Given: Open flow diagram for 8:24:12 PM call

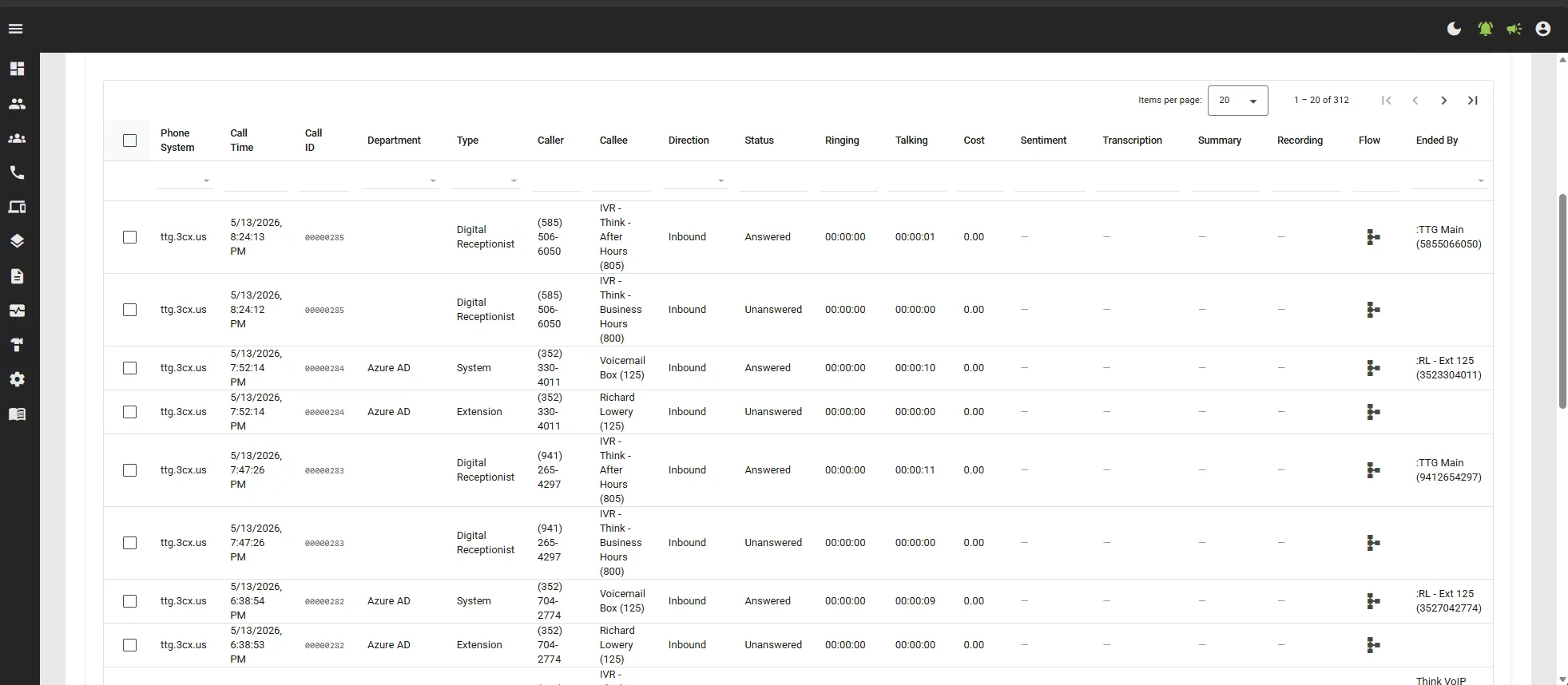Looking at the screenshot, I should click(x=1373, y=310).
